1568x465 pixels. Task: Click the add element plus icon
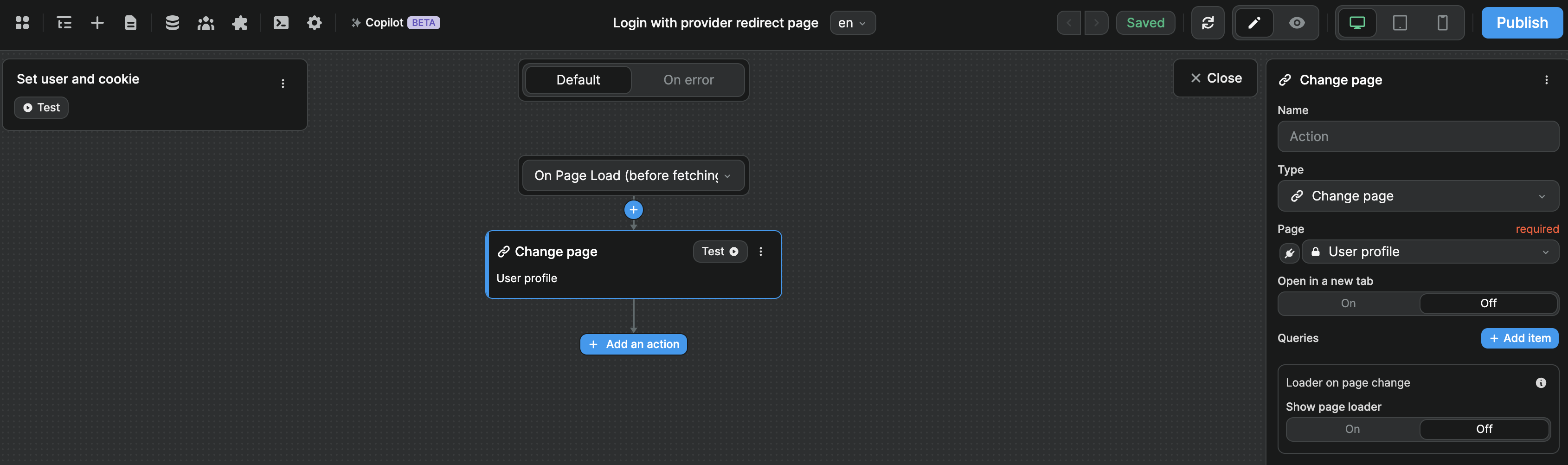pyautogui.click(x=97, y=23)
